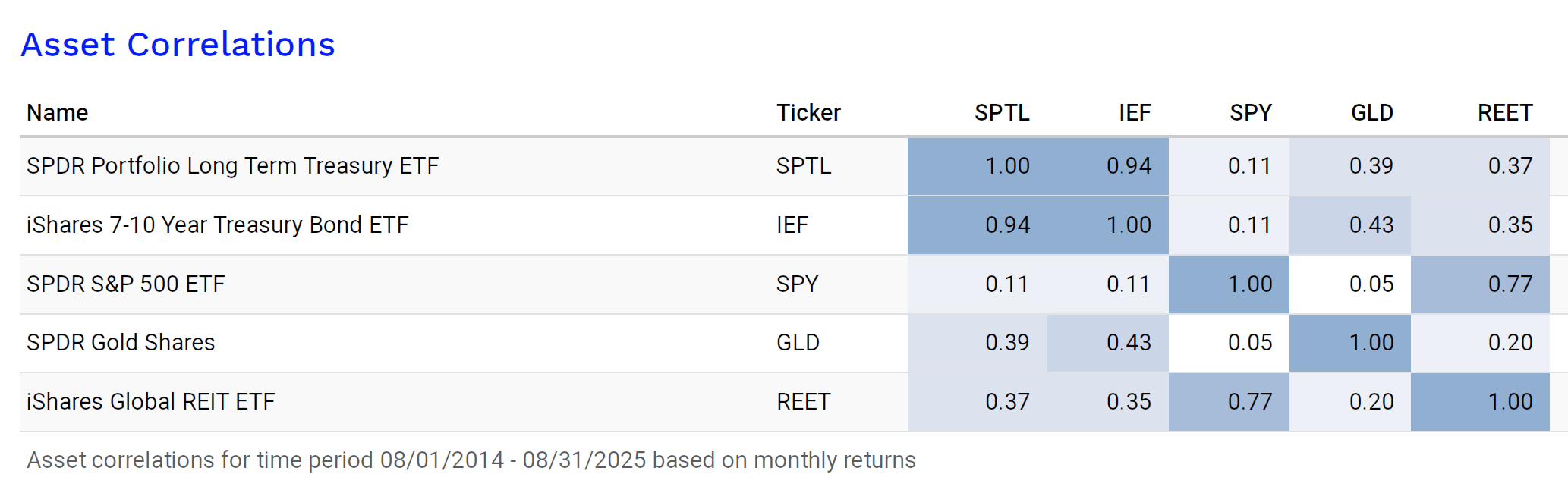Select the 0.05 cell in the SPY row
The width and height of the screenshot is (1568, 493).
pos(1371,284)
